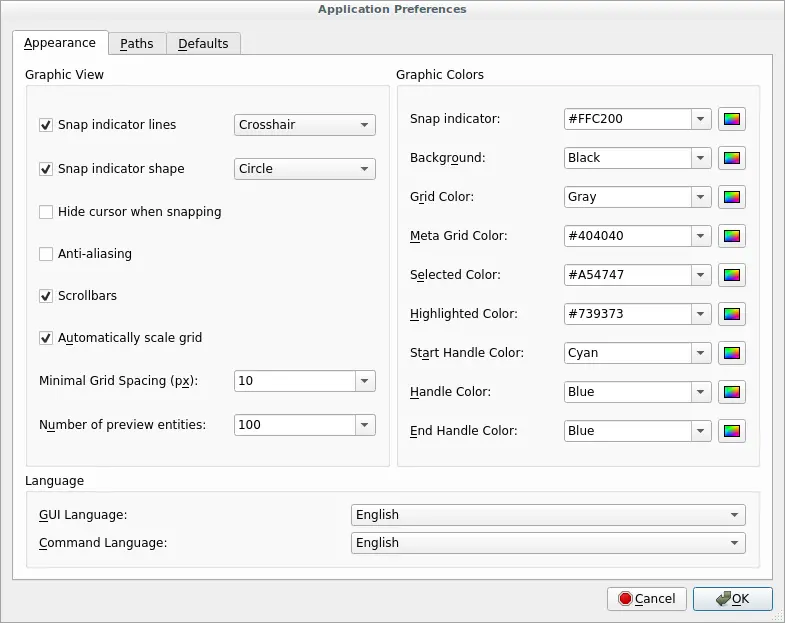Click the Handle Color picker swatch
Image resolution: width=785 pixels, height=623 pixels.
(x=732, y=392)
